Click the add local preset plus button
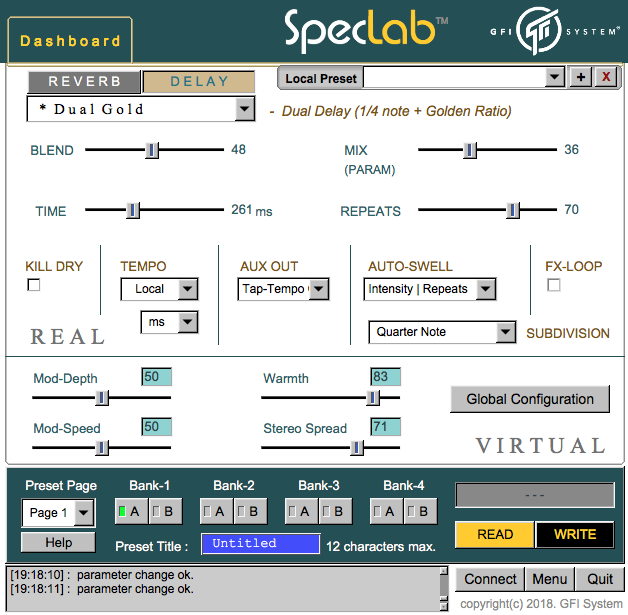This screenshot has height=615, width=628. (581, 77)
